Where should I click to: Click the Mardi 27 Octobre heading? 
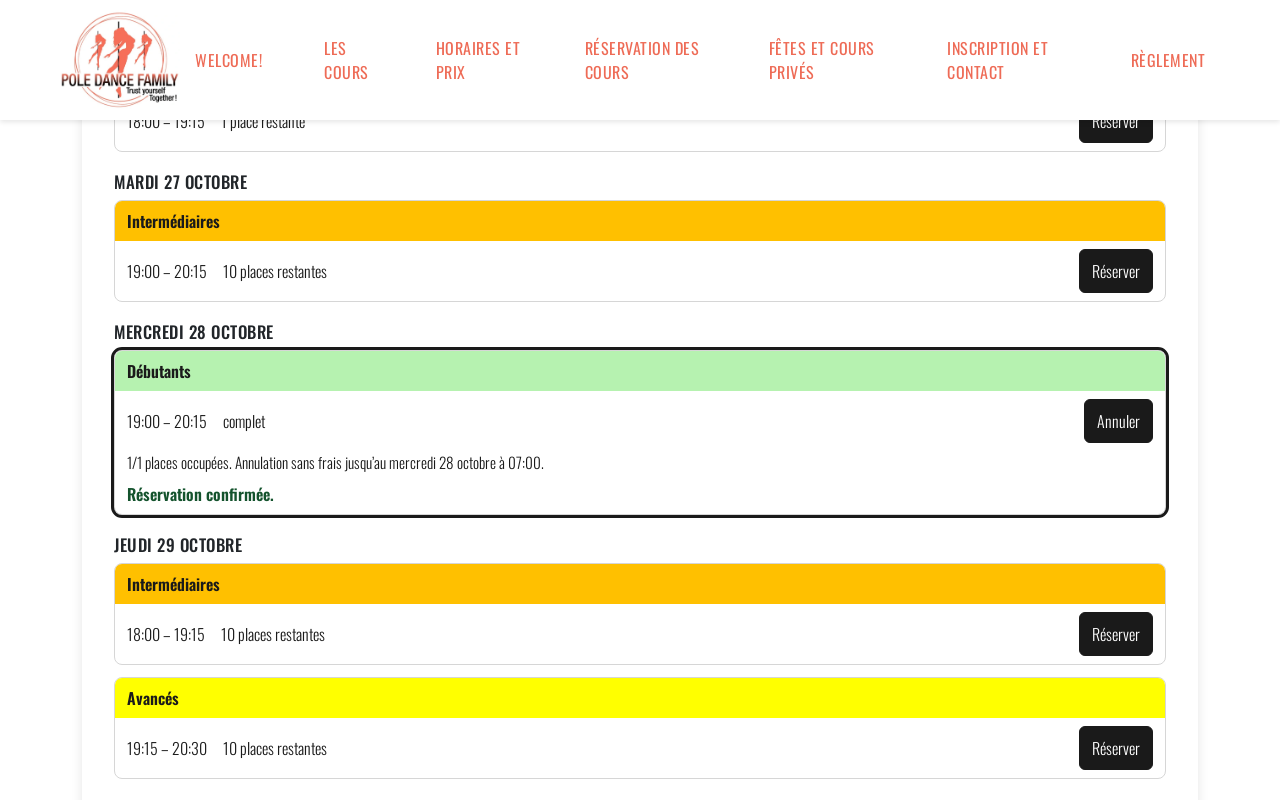(x=180, y=182)
